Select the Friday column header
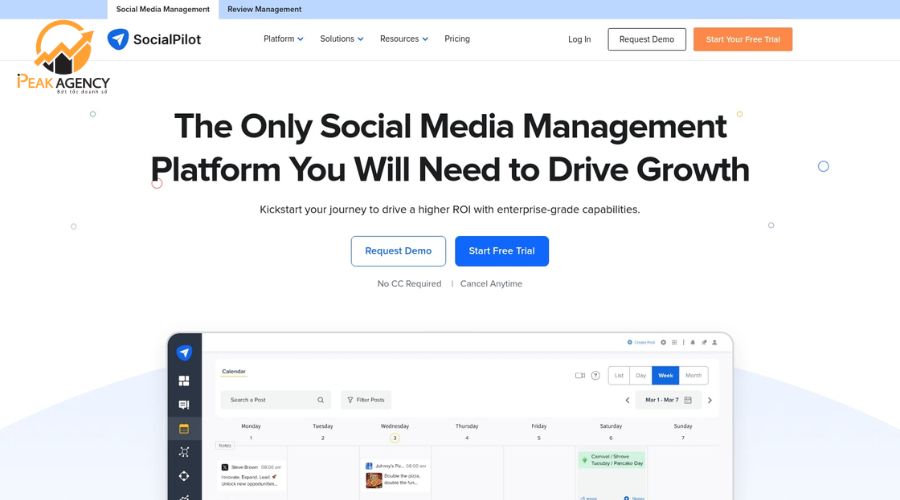 [539, 427]
